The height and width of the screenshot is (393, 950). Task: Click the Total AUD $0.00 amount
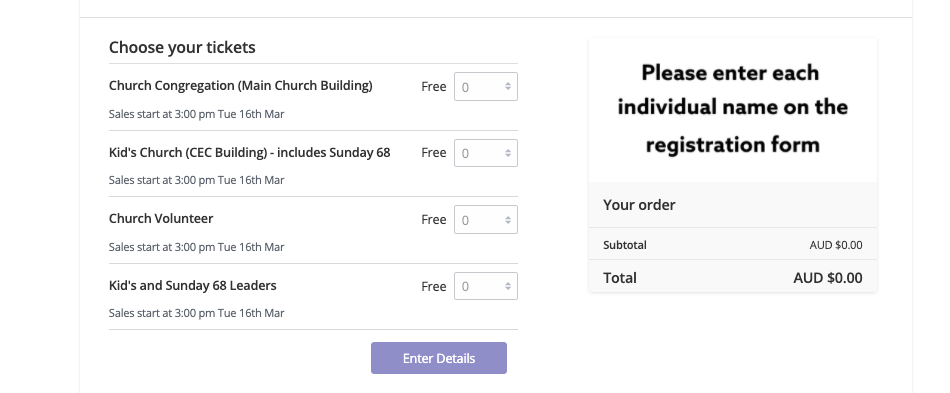point(828,278)
